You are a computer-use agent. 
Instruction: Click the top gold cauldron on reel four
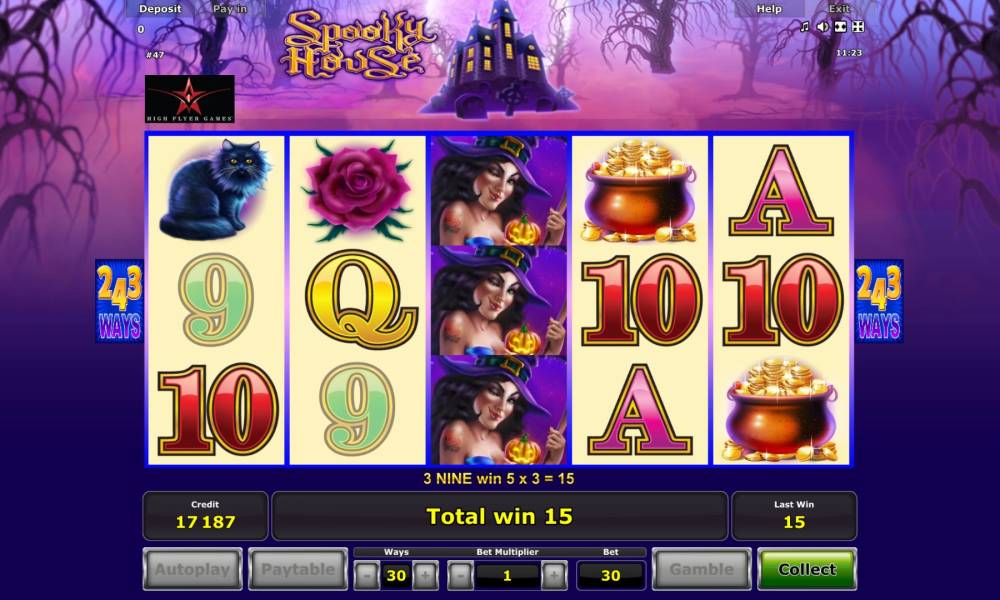(640, 190)
